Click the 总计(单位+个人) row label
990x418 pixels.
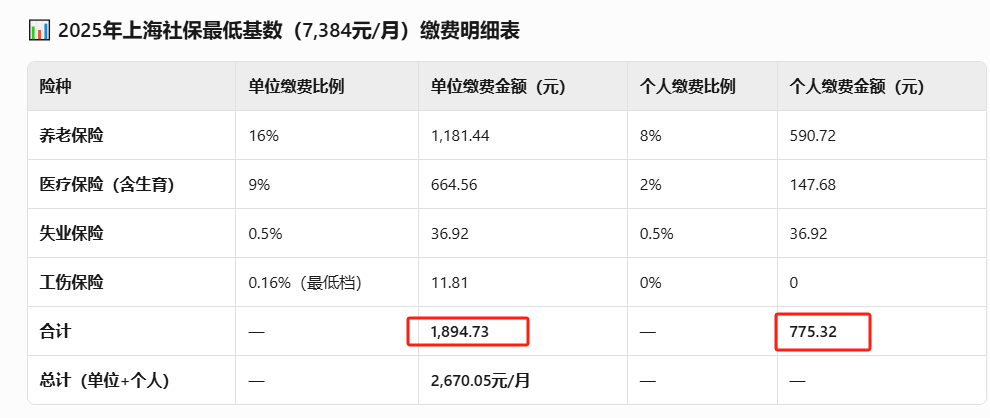click(x=104, y=381)
